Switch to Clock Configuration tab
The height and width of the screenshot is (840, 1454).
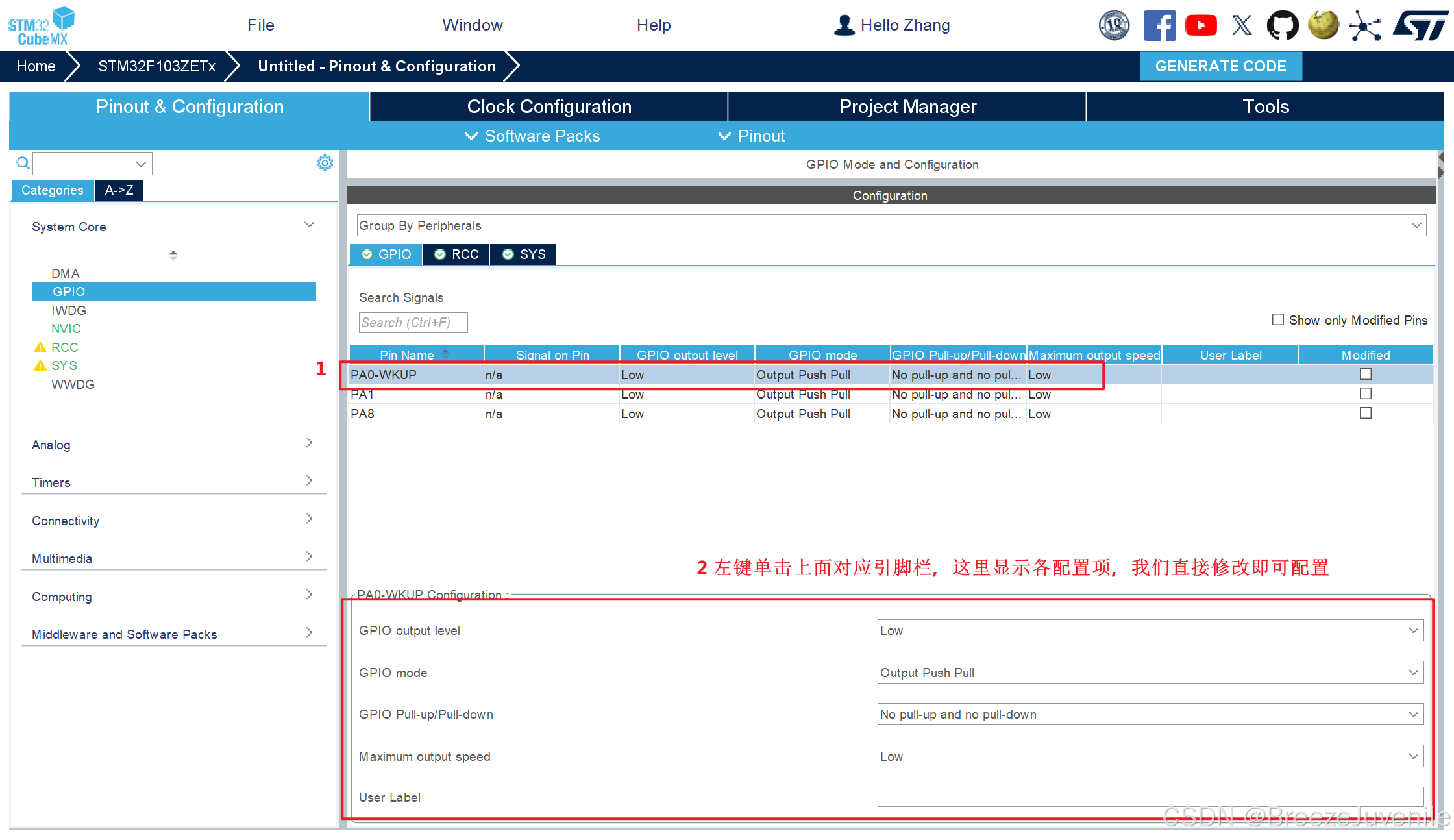pyautogui.click(x=548, y=106)
